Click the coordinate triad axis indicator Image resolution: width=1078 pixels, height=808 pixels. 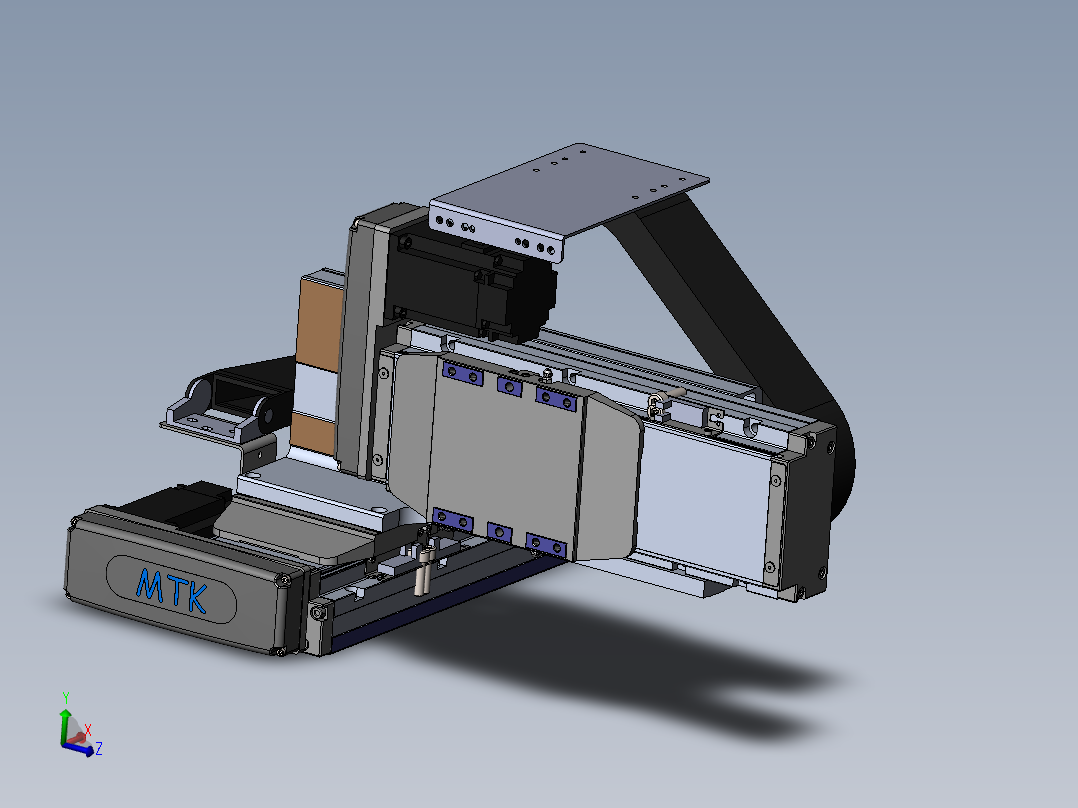pyautogui.click(x=80, y=725)
